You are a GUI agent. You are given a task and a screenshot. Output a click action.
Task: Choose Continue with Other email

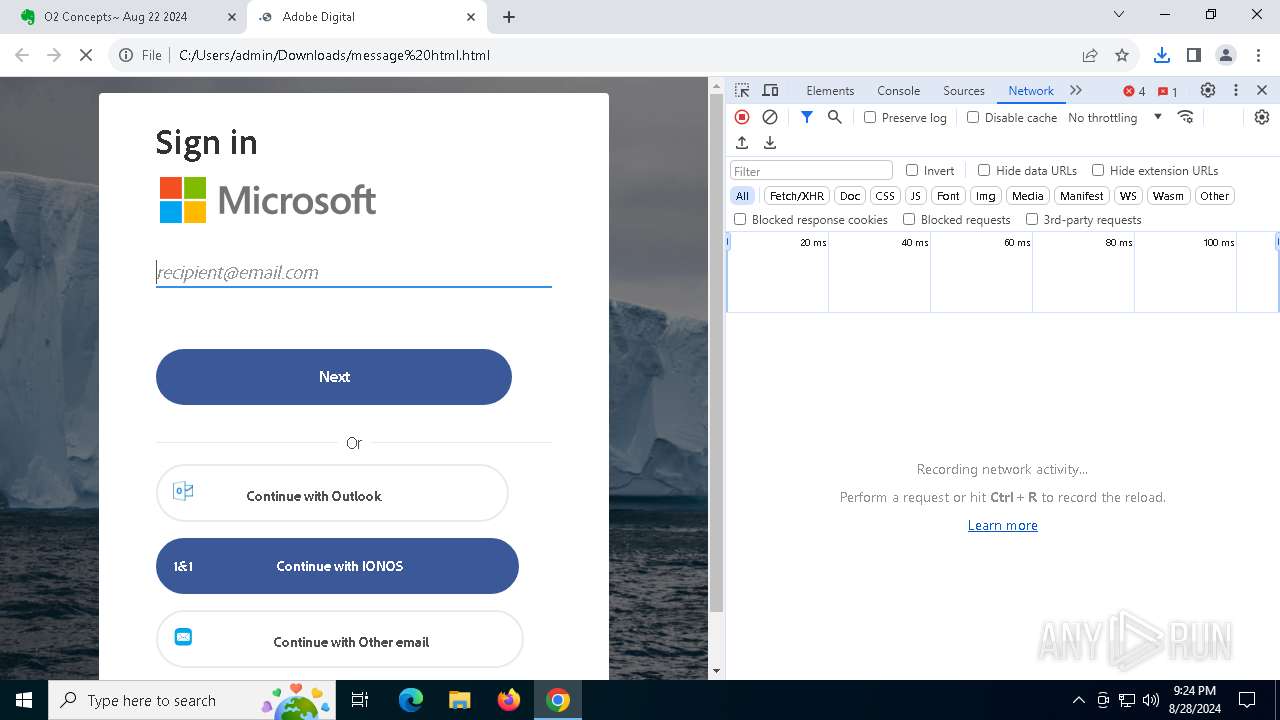pyautogui.click(x=339, y=640)
